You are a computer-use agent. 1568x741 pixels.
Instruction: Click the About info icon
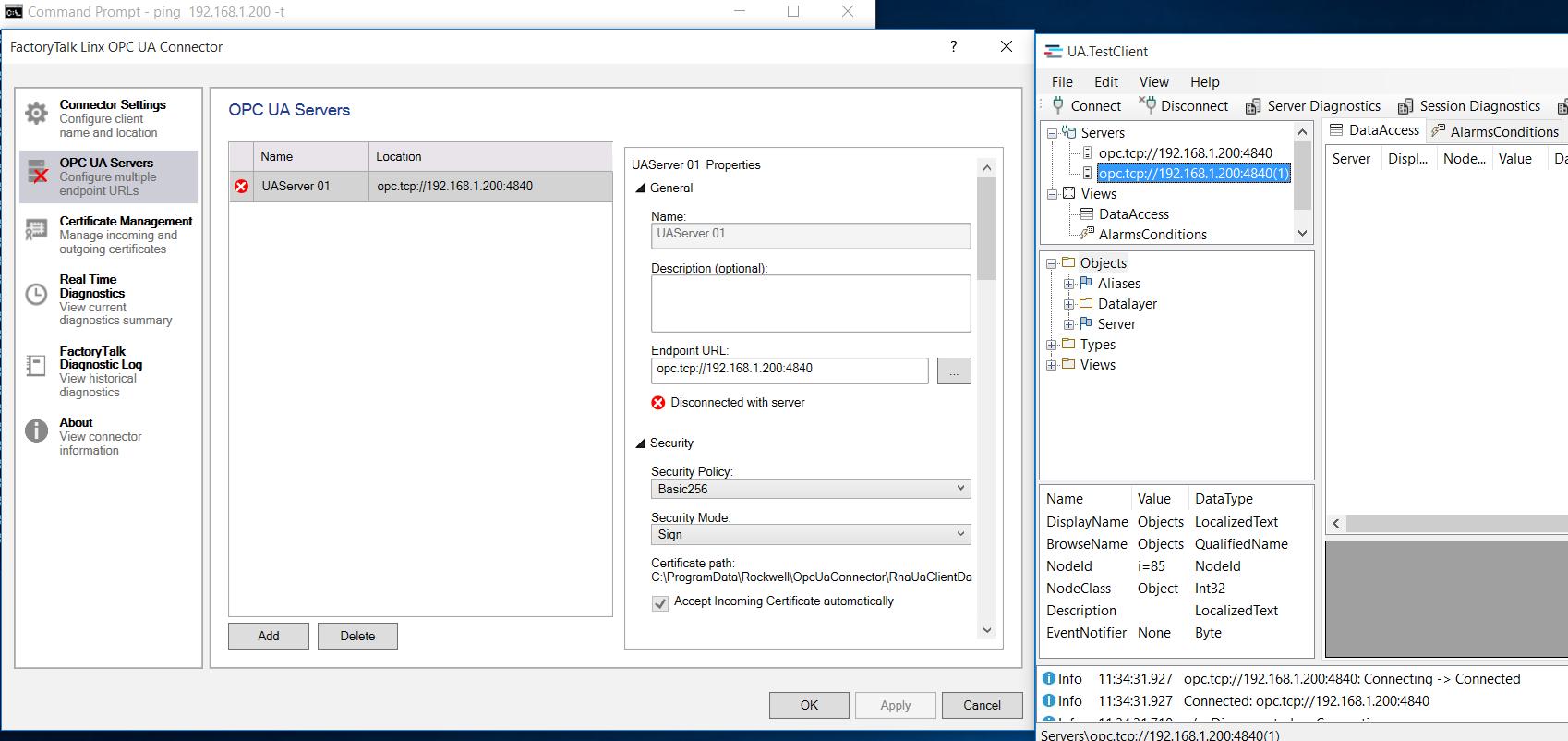coord(36,431)
